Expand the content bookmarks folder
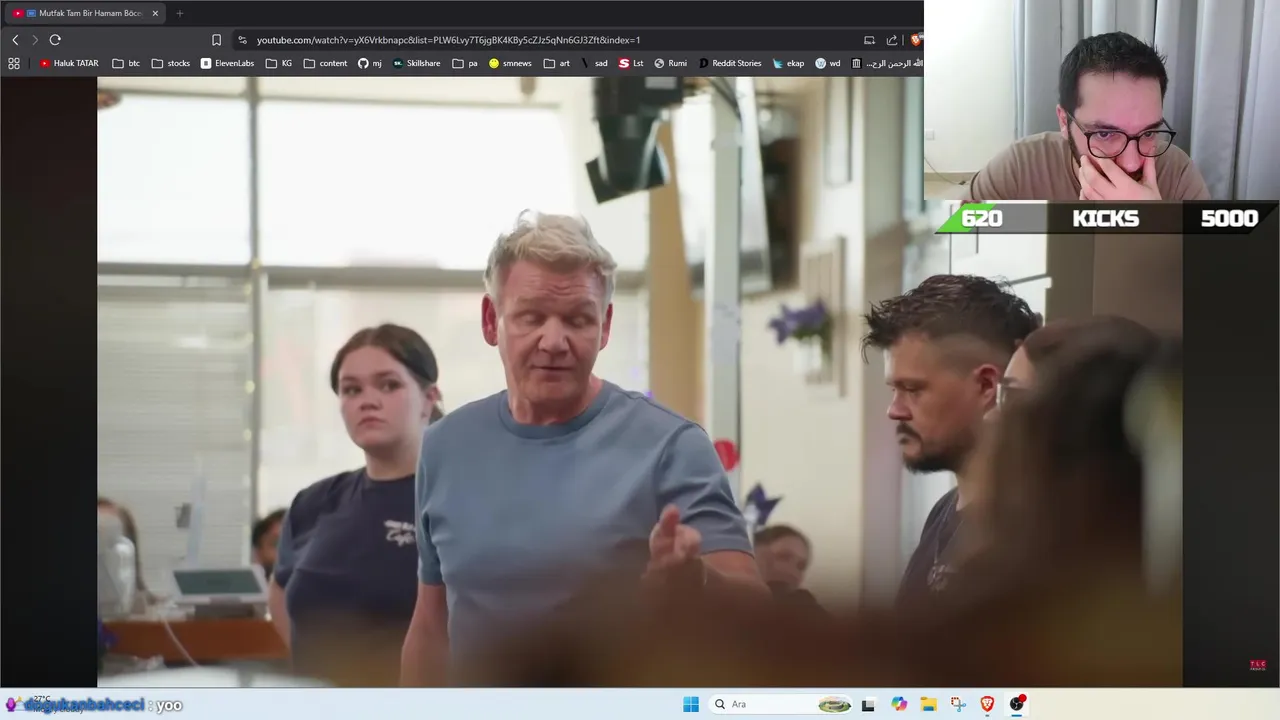The height and width of the screenshot is (720, 1280). 325,63
